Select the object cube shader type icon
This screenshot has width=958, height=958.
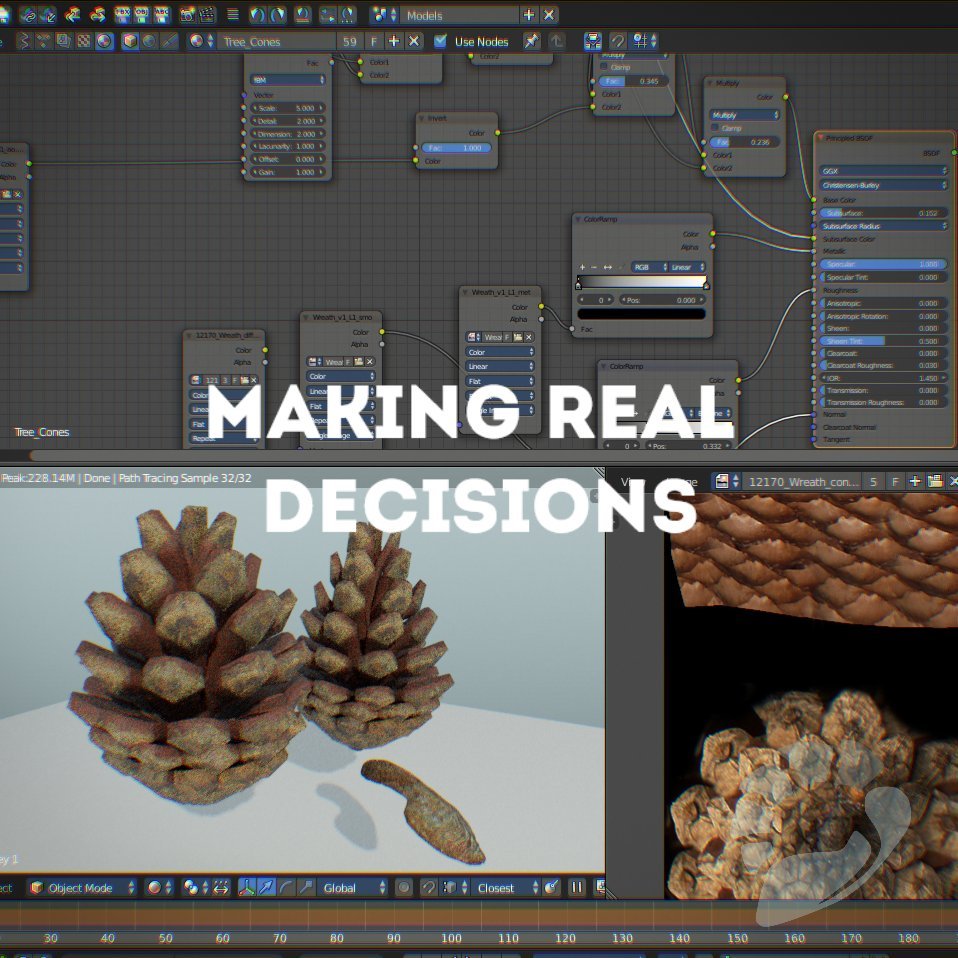click(130, 41)
